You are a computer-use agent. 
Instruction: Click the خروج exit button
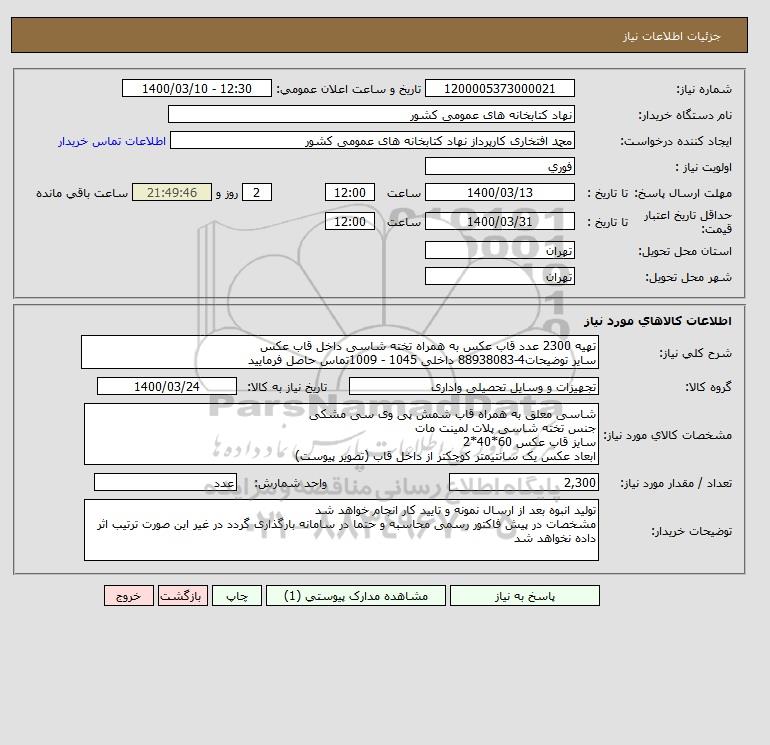[129, 596]
